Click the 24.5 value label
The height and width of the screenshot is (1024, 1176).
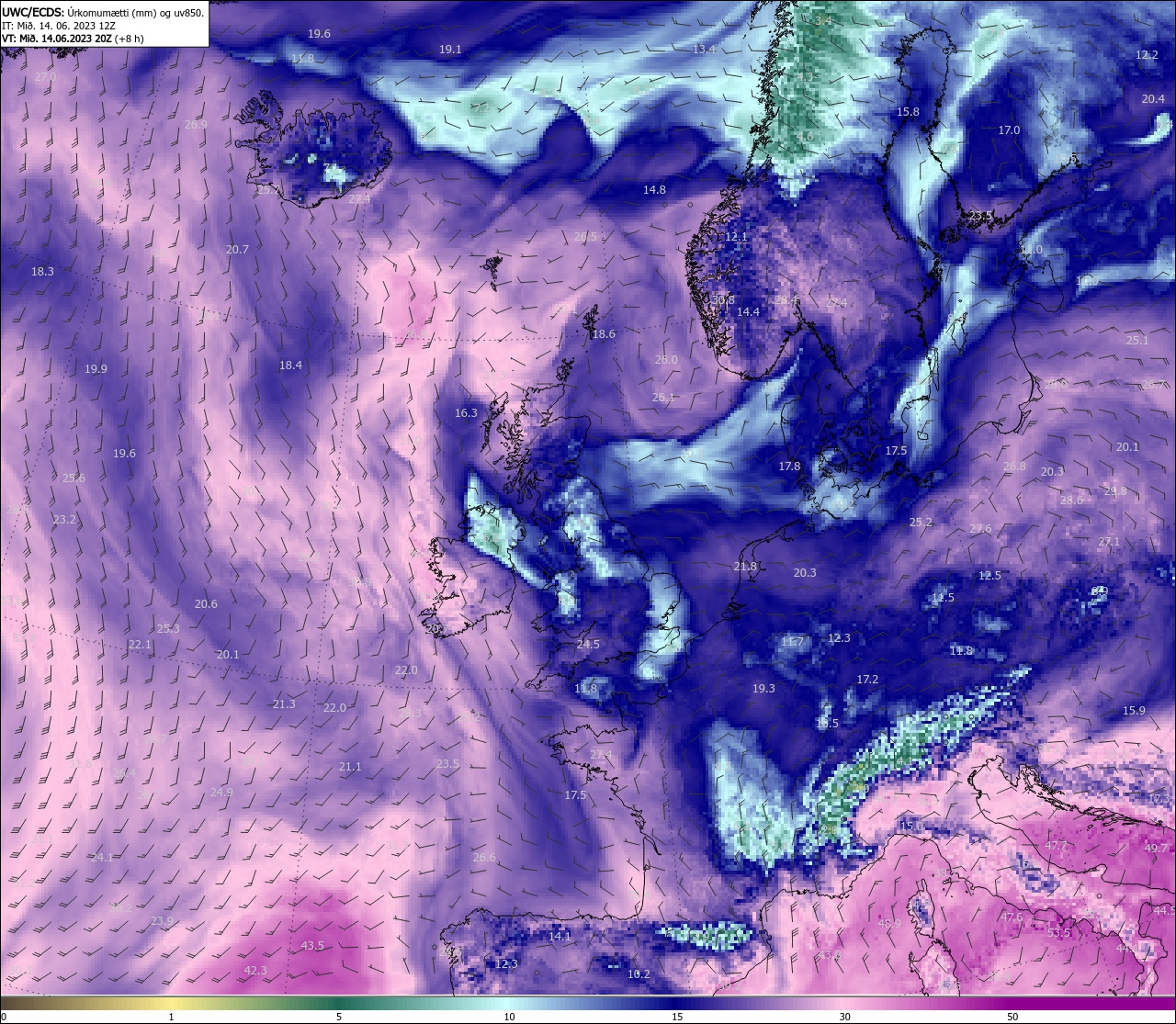[x=588, y=645]
